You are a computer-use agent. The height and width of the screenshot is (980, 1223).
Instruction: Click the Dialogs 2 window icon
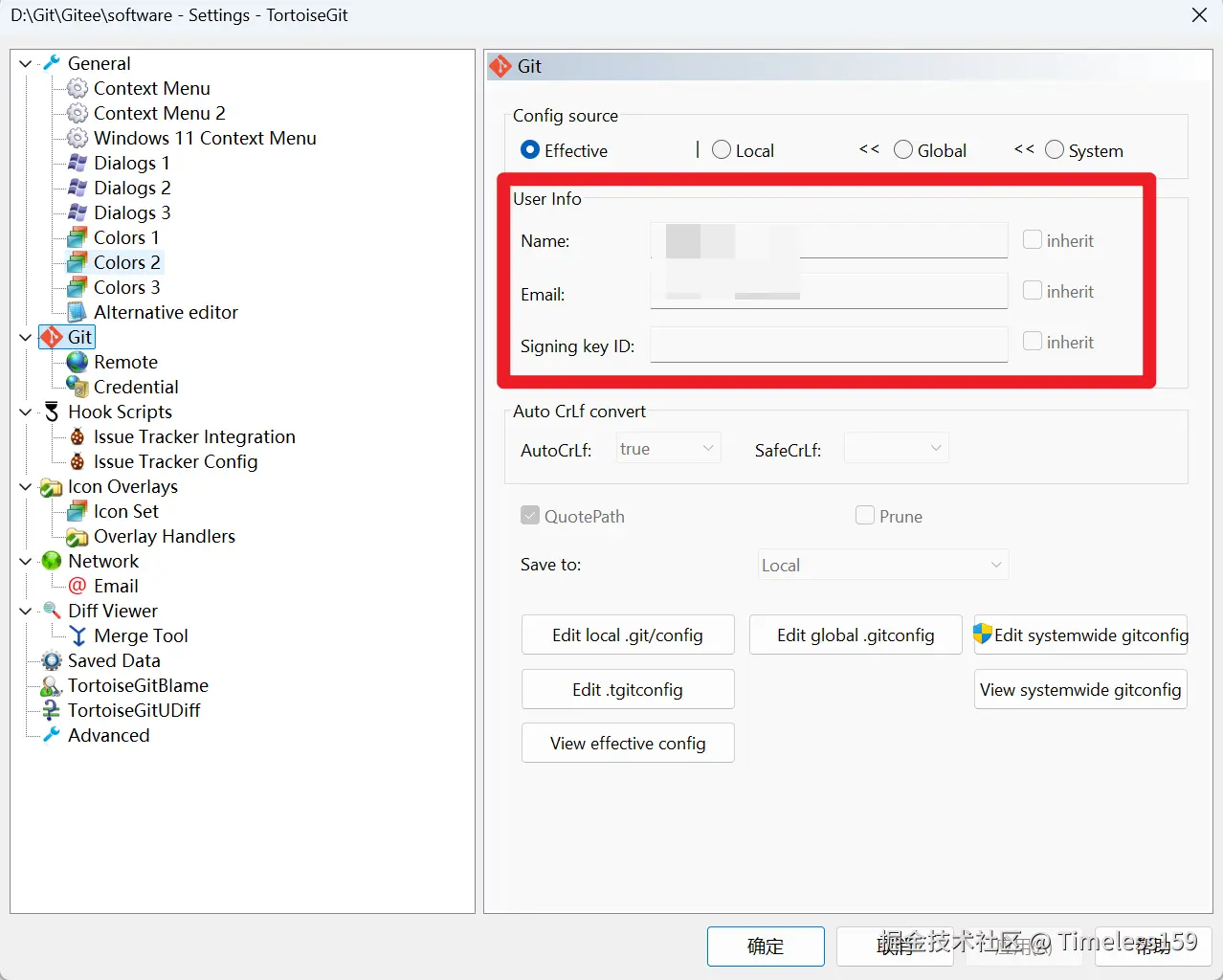(x=78, y=188)
